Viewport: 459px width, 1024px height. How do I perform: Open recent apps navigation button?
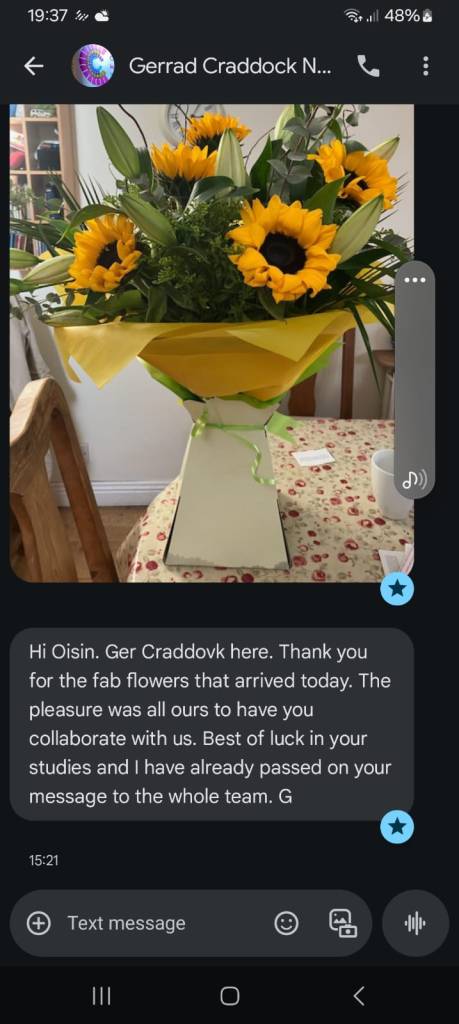click(101, 995)
